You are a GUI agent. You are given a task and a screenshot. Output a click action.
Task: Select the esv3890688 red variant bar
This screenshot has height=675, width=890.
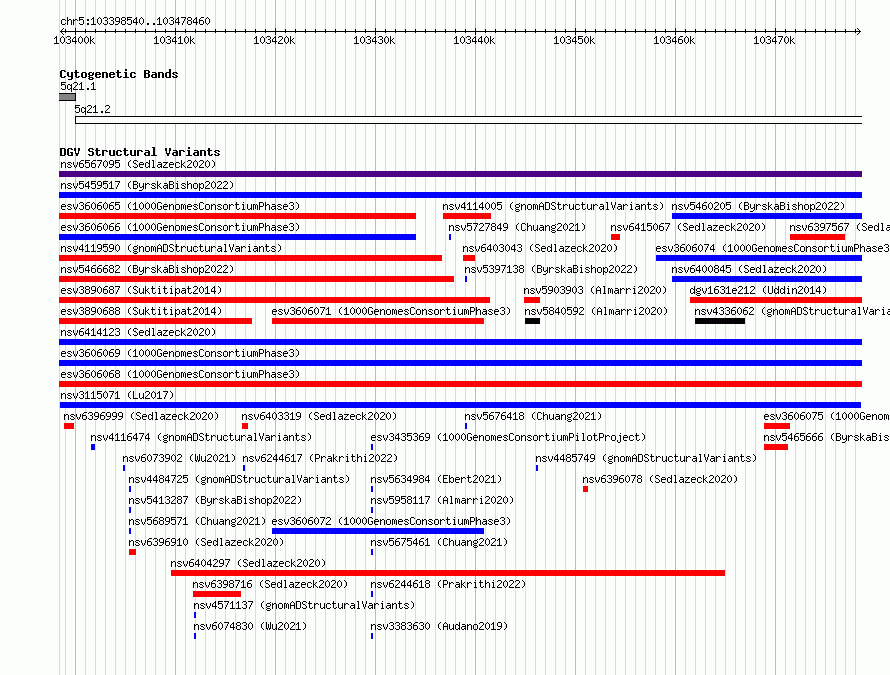(156, 321)
